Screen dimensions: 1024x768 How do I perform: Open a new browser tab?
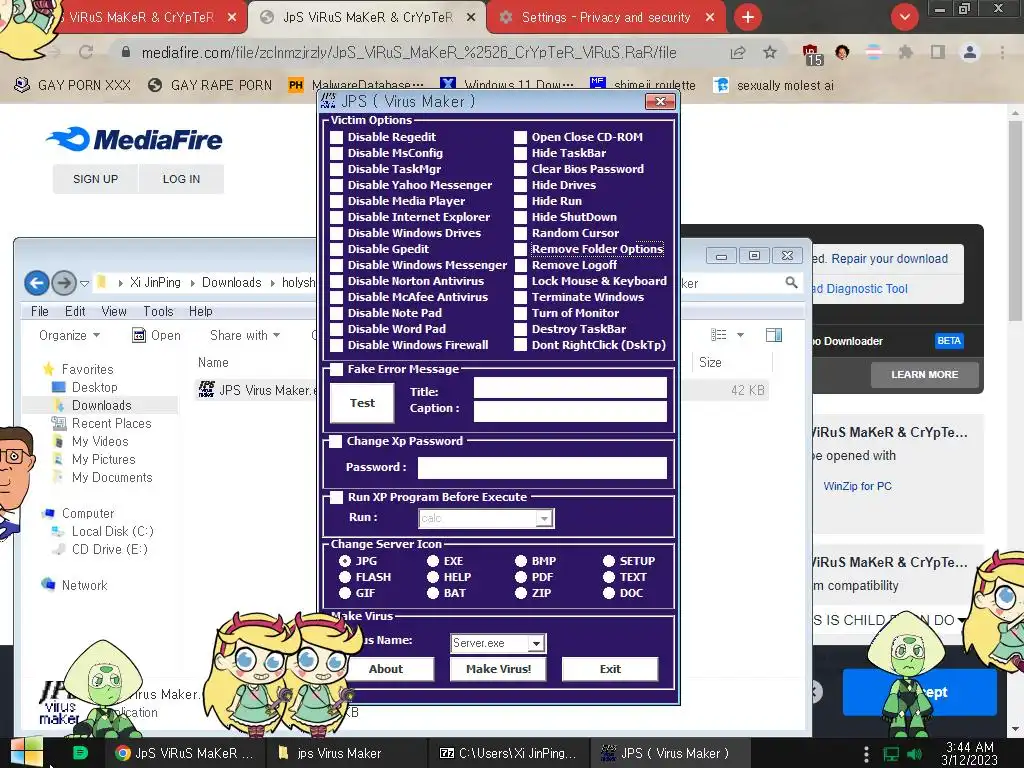(748, 17)
